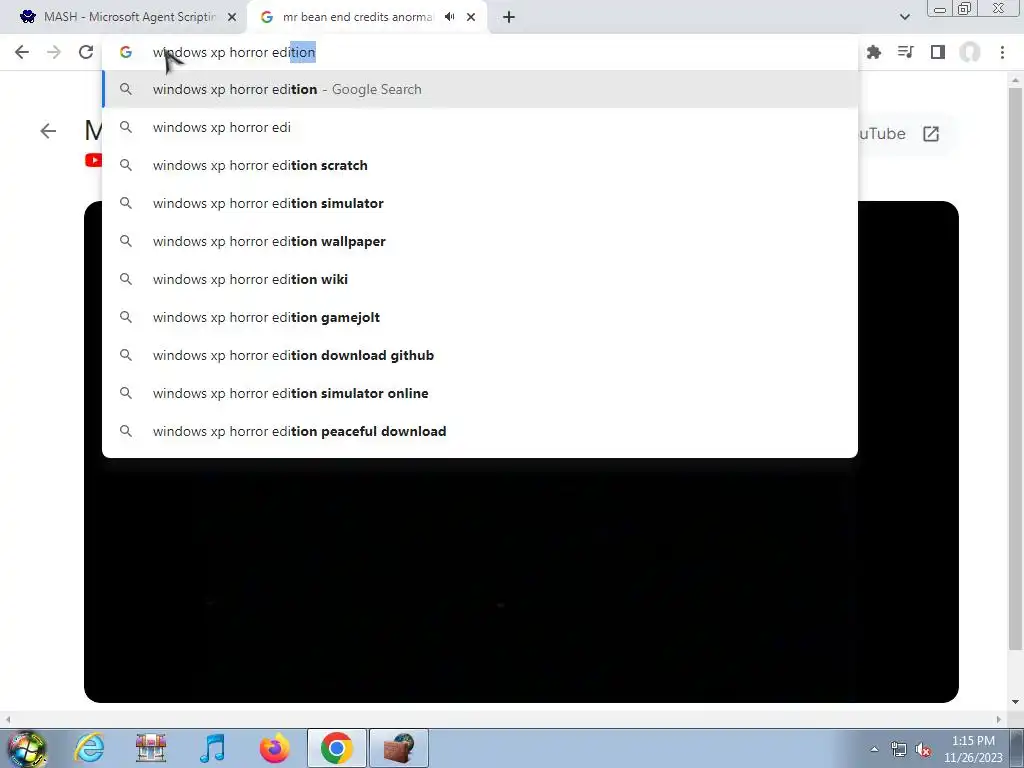The image size is (1024, 768).
Task: Select the 'horror edition wallpaper' suggestion
Action: (x=480, y=241)
